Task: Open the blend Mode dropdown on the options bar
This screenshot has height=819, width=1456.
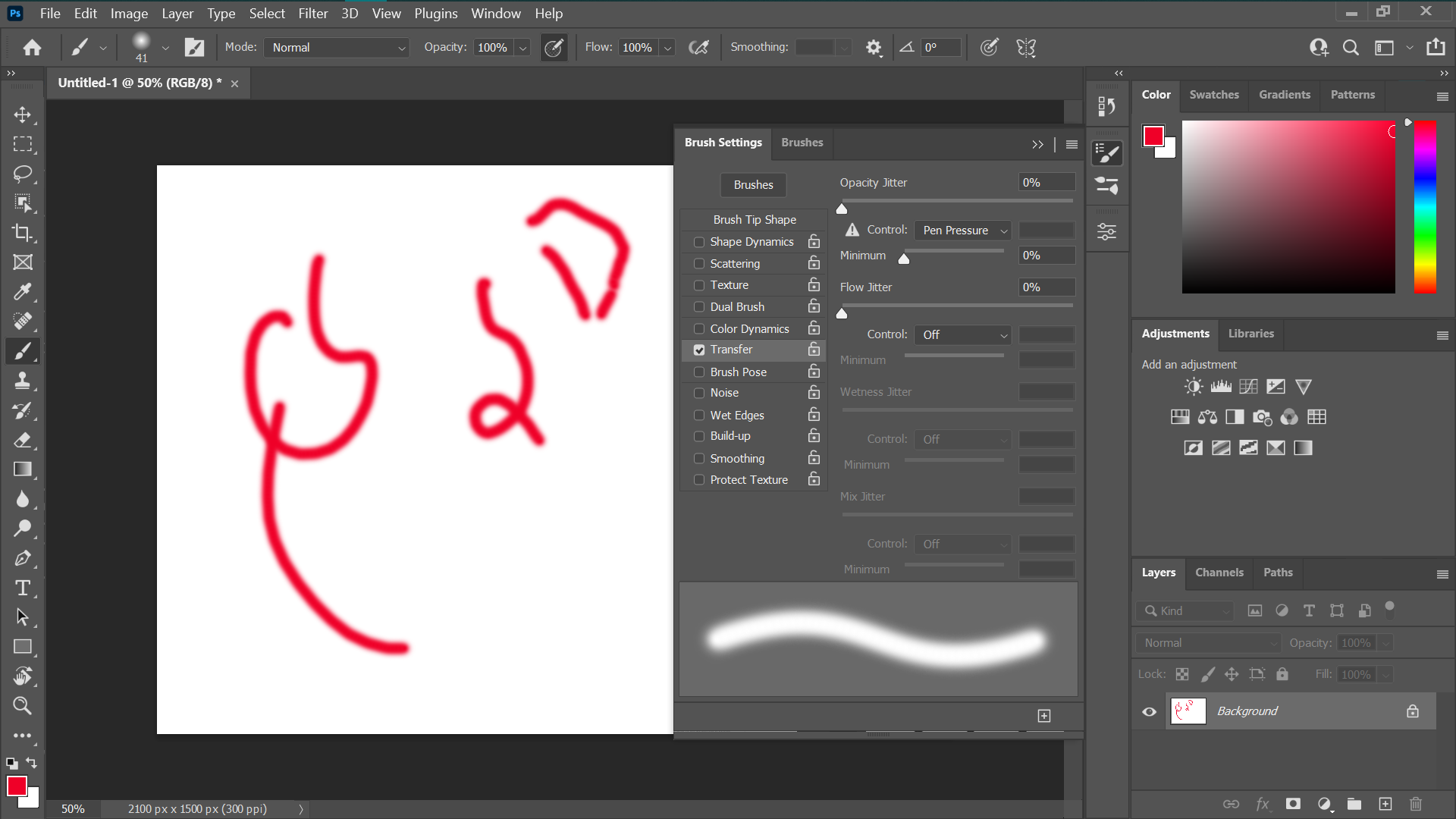Action: [x=337, y=47]
